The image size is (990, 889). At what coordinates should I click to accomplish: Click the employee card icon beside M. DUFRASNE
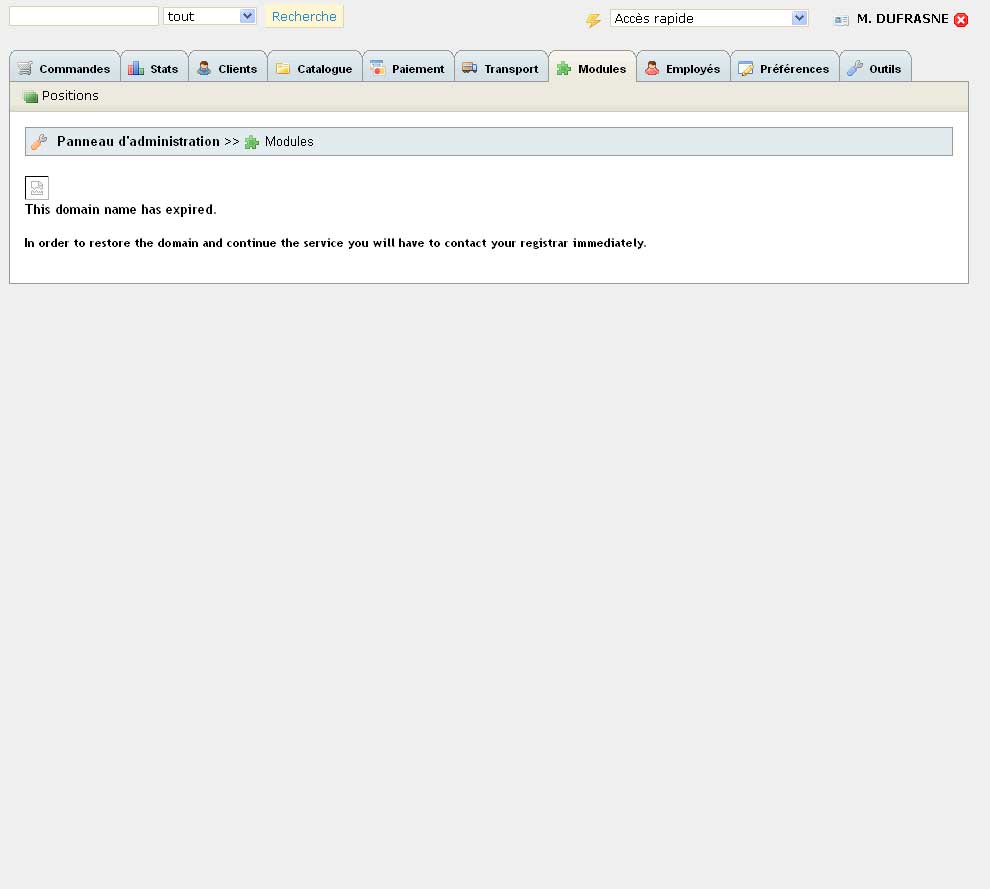(841, 20)
